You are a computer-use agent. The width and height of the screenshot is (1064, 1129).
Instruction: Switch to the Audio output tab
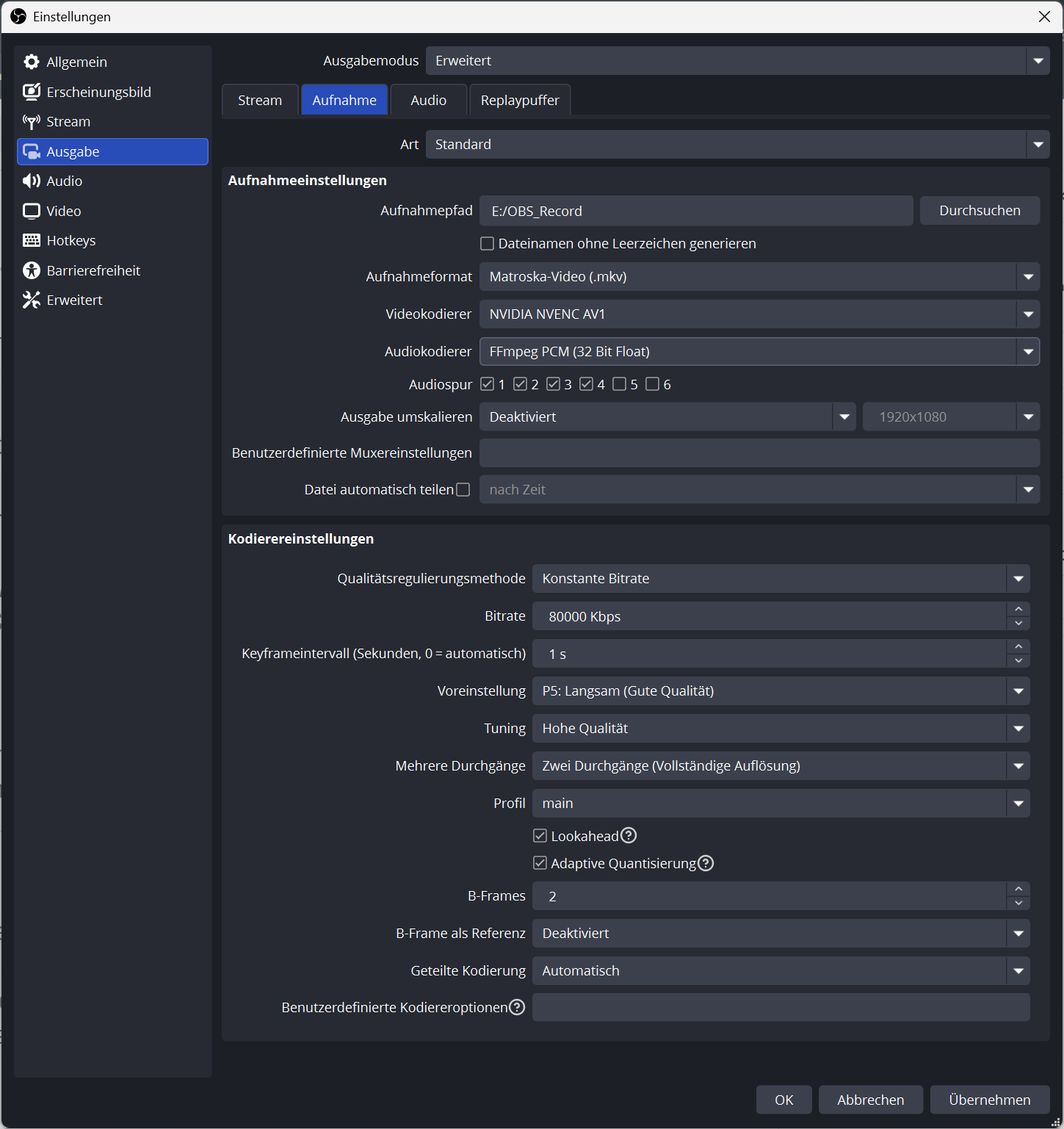pyautogui.click(x=429, y=100)
